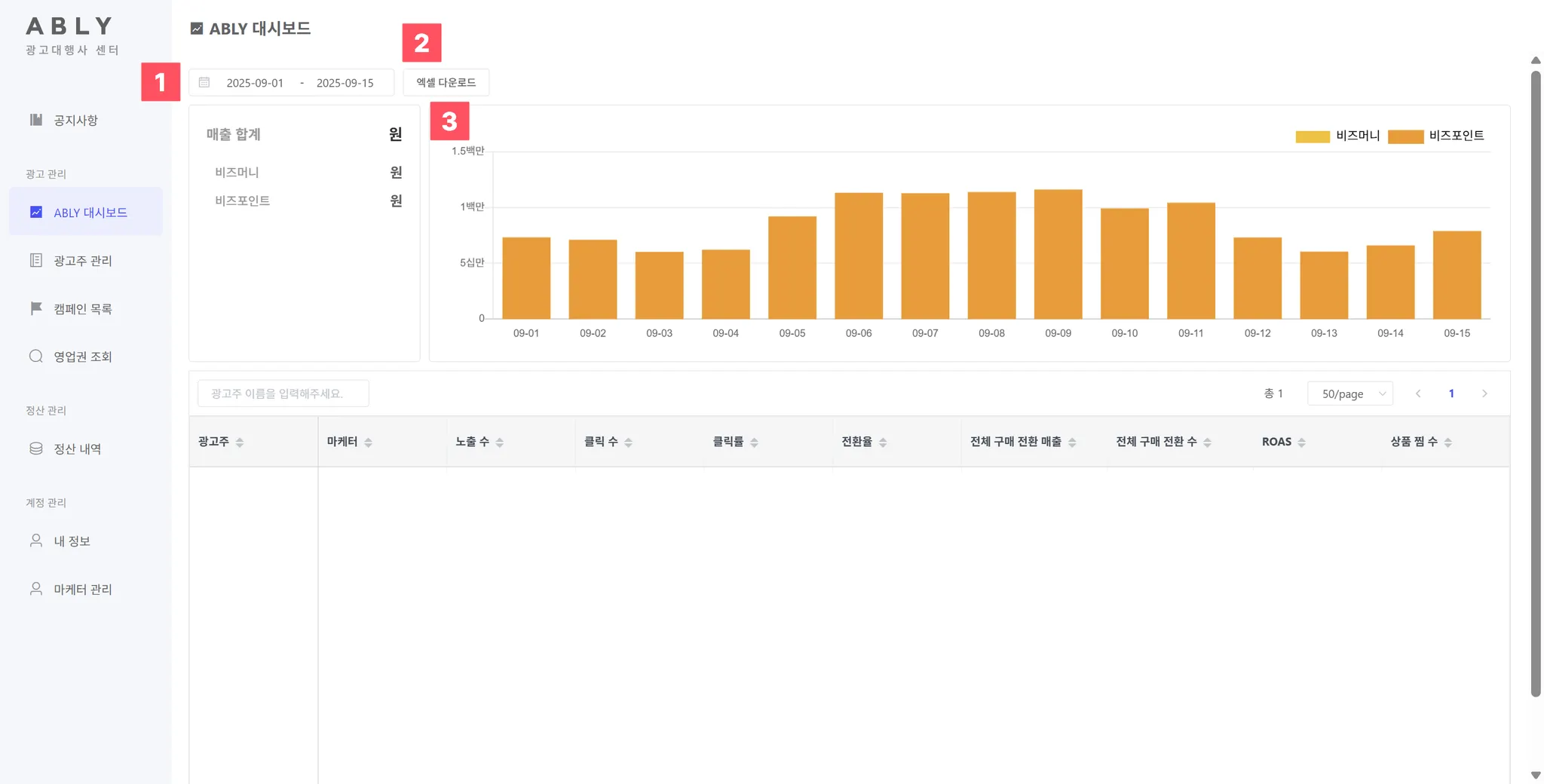
Task: Click the vertical scrollbar thumb
Action: point(1536,384)
